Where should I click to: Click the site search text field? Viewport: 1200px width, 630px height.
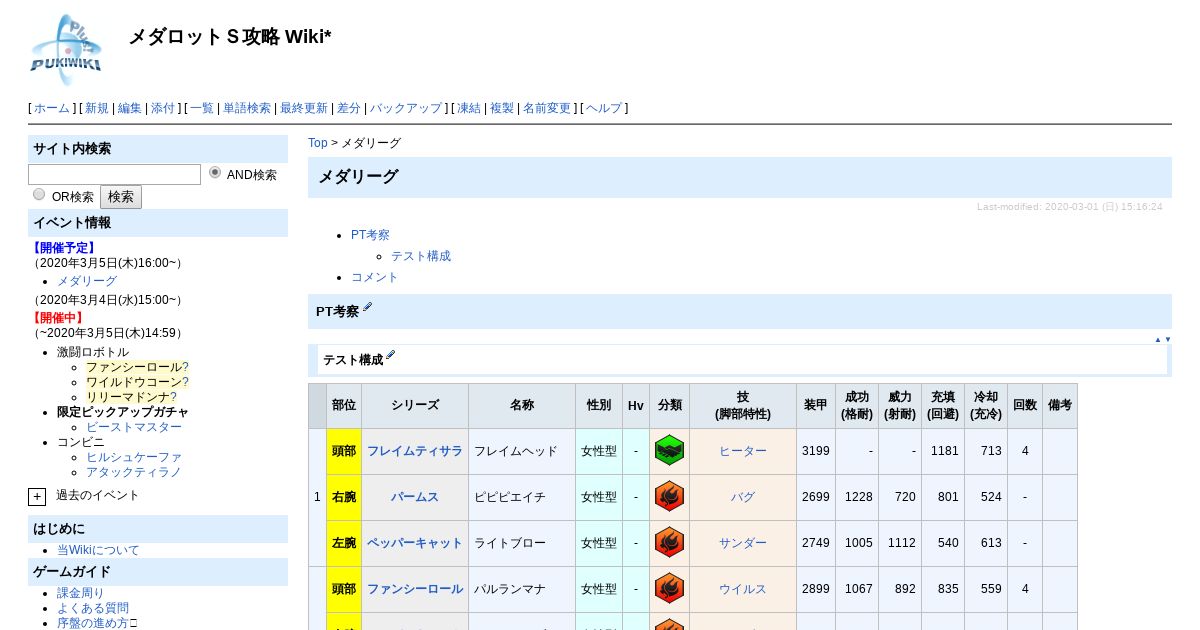114,174
